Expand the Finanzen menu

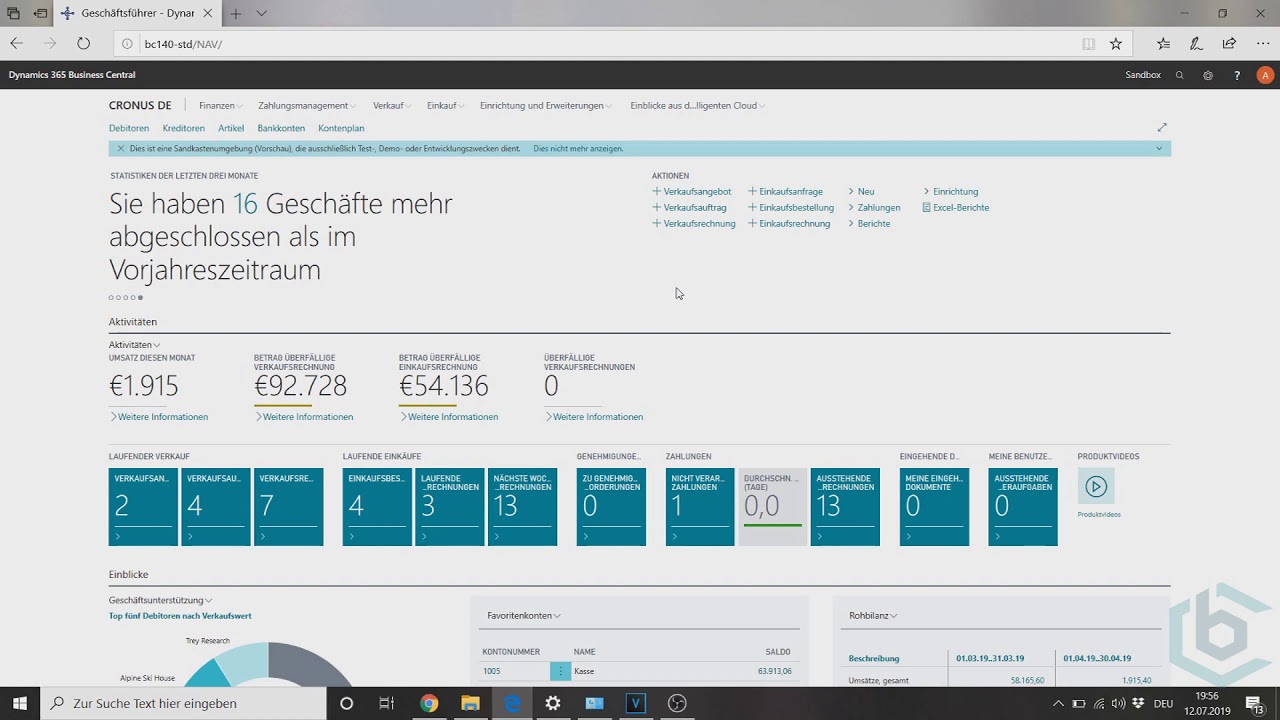(220, 106)
